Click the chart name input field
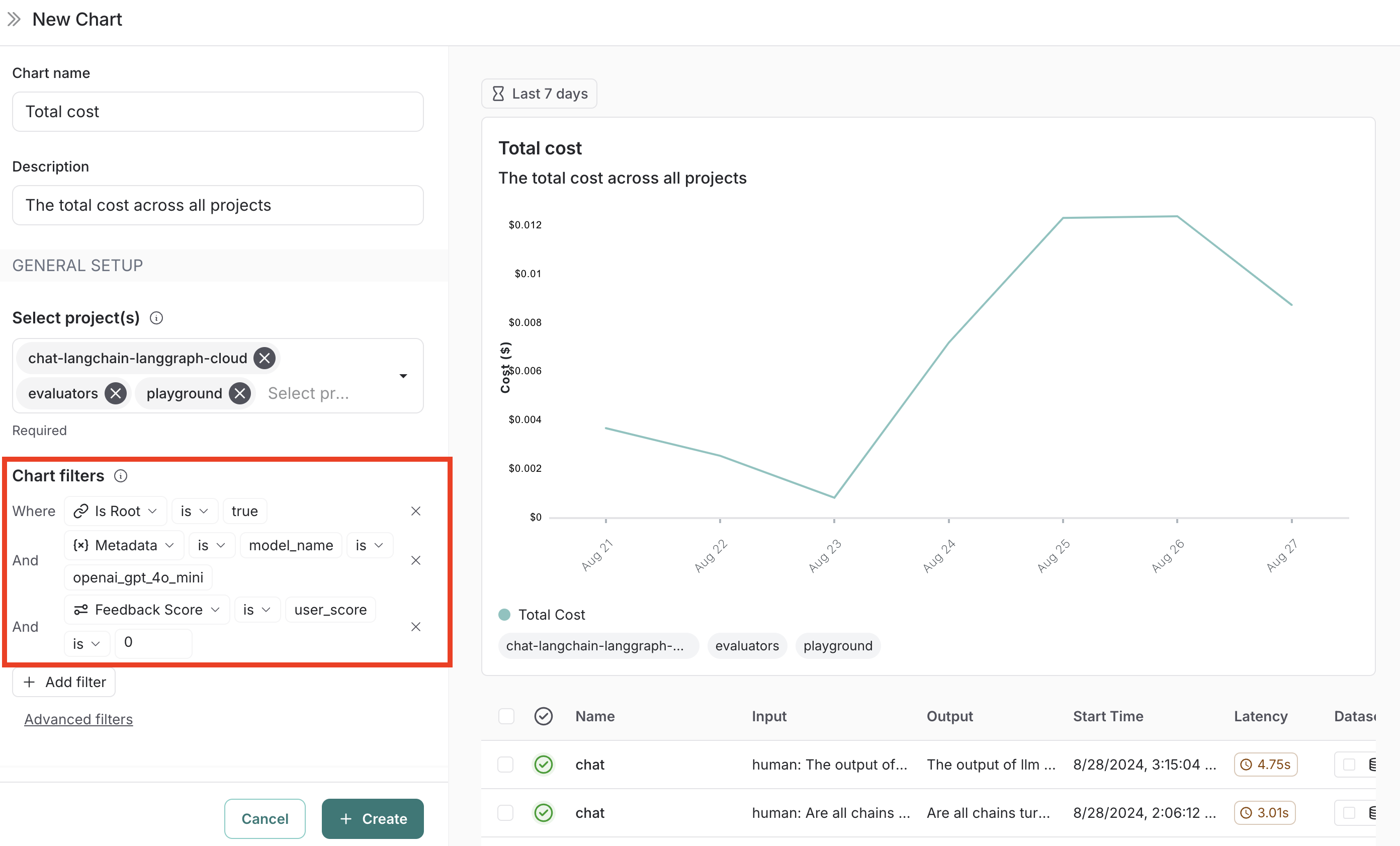The image size is (1400, 846). pyautogui.click(x=216, y=111)
